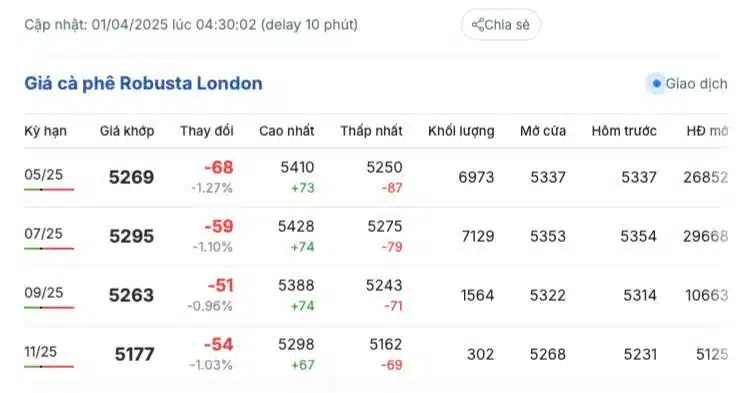Click the 5269 matched price value

[x=131, y=178]
